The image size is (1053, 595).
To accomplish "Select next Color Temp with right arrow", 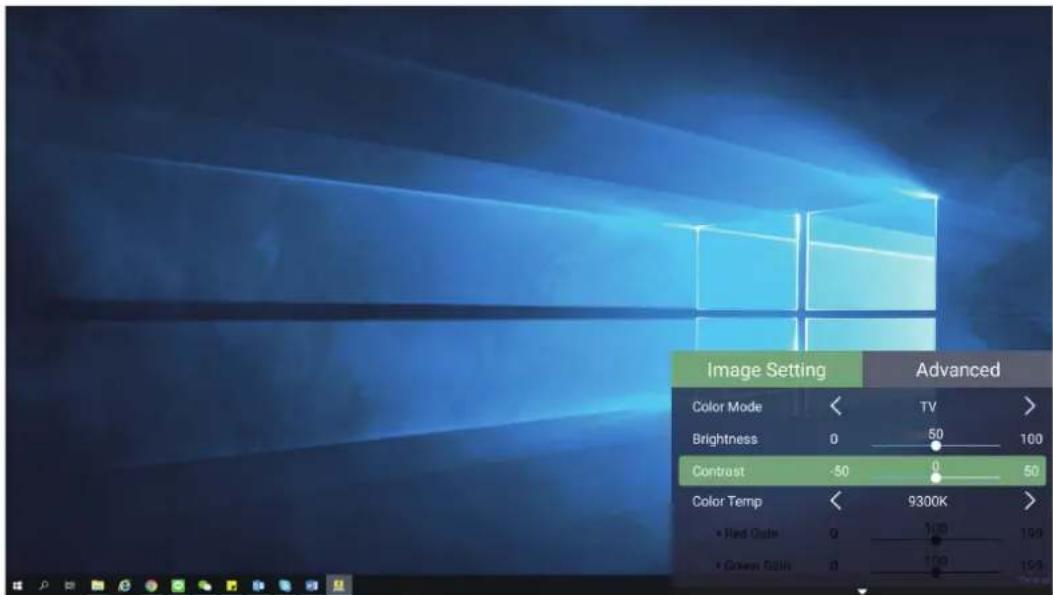I will pyautogui.click(x=1029, y=501).
